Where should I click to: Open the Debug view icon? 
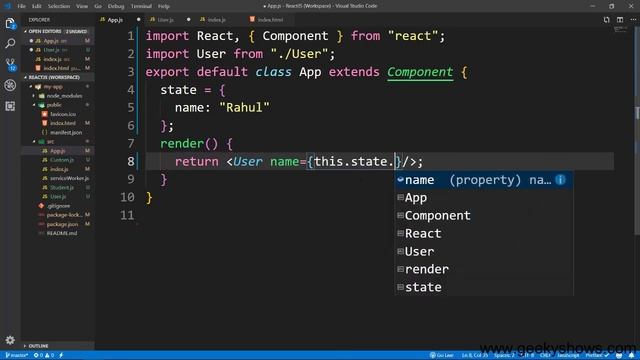pos(10,85)
